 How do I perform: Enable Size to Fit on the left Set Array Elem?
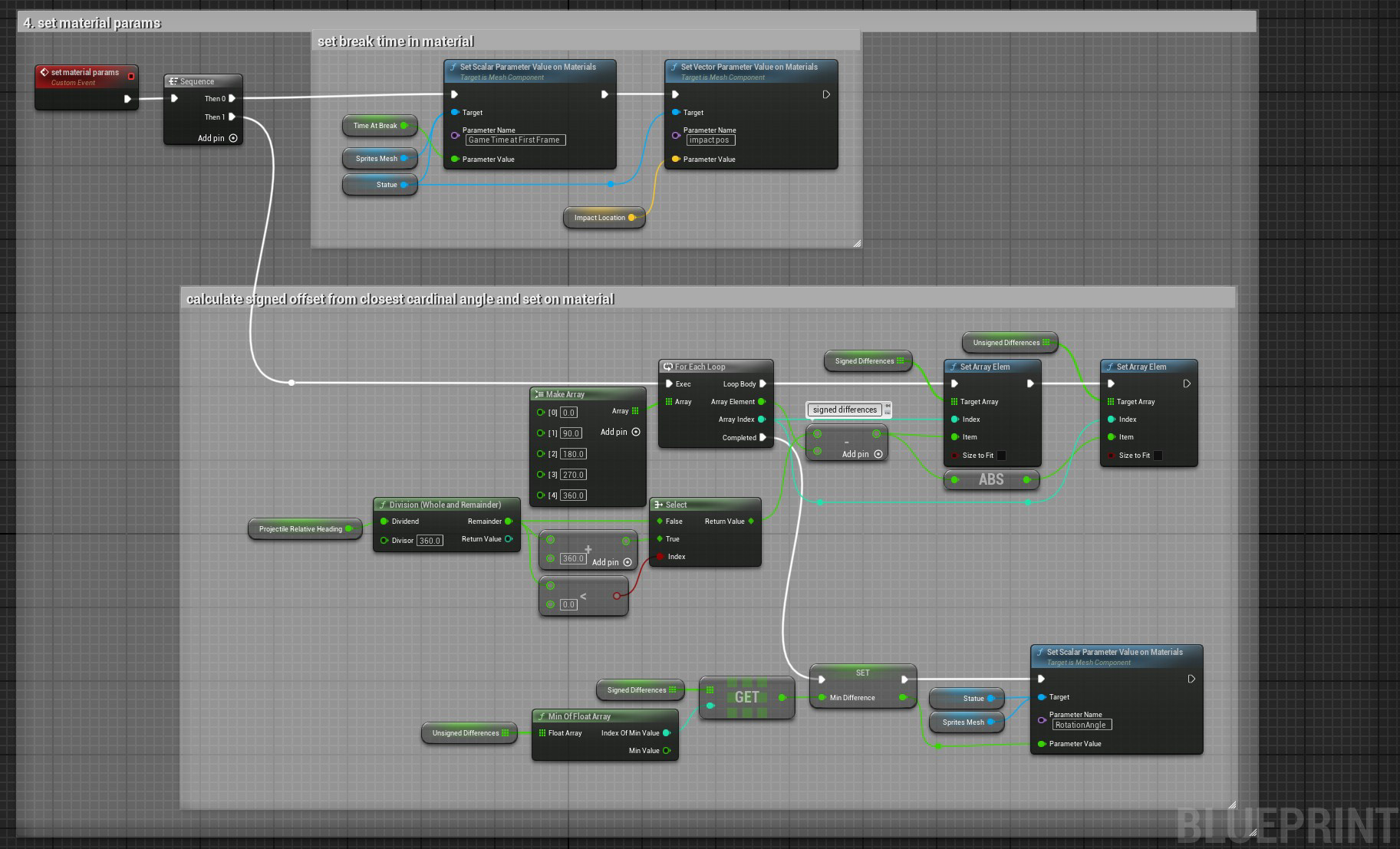pos(1002,455)
